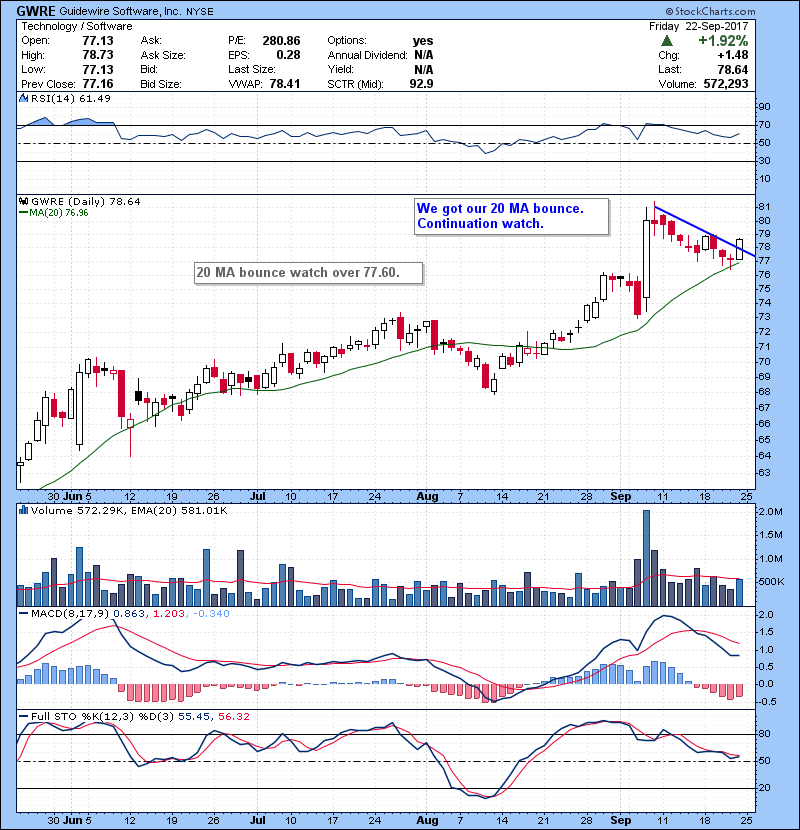
Task: Click the volume bars icon beside Volume label
Action: tap(23, 510)
